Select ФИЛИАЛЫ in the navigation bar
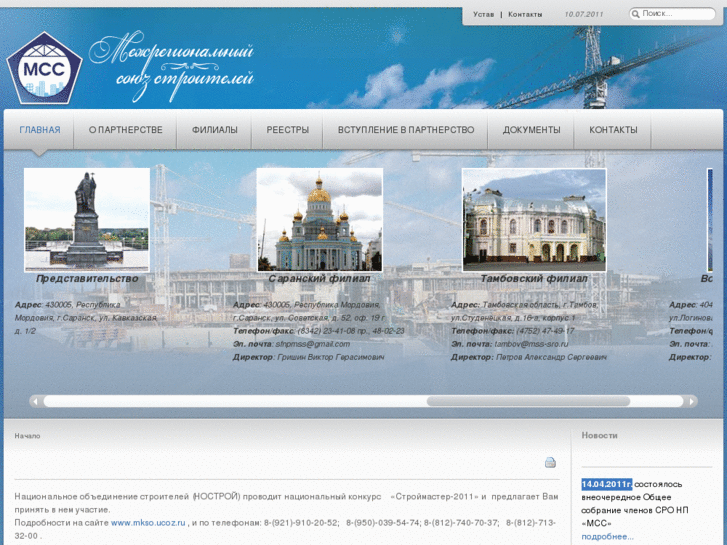This screenshot has height=545, width=727. (215, 130)
